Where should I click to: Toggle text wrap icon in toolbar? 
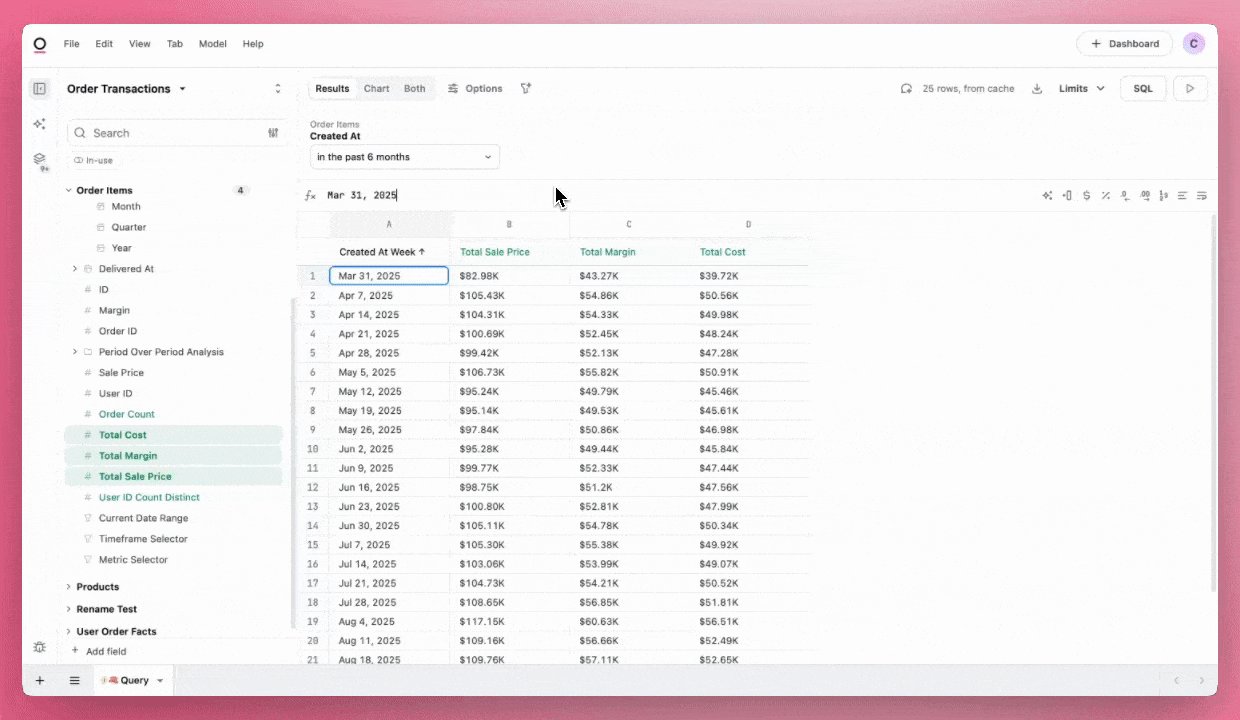pyautogui.click(x=1201, y=196)
